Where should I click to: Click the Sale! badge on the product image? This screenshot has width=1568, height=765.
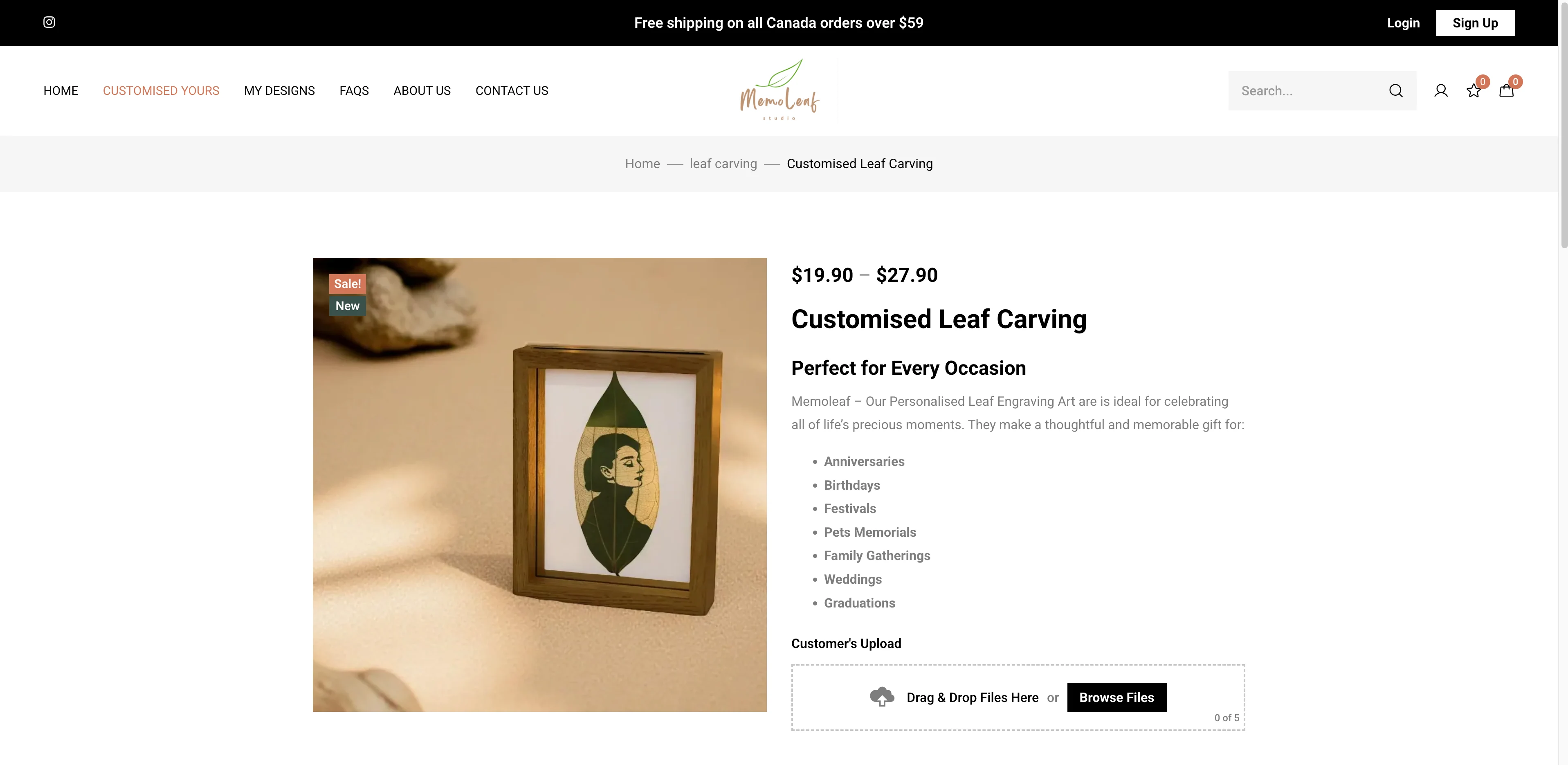coord(348,284)
